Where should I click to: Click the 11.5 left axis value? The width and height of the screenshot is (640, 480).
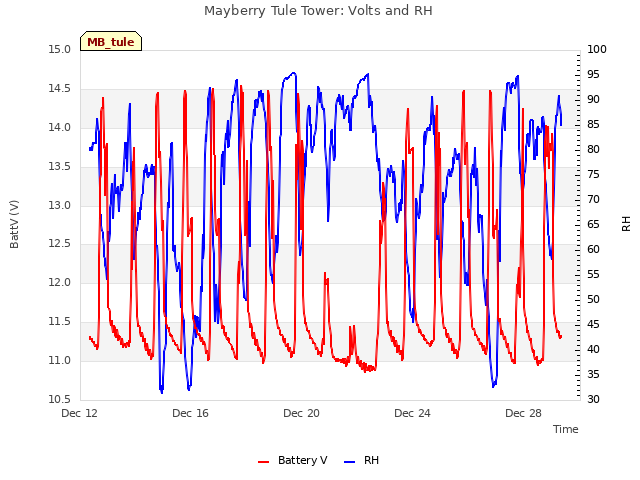tap(59, 321)
